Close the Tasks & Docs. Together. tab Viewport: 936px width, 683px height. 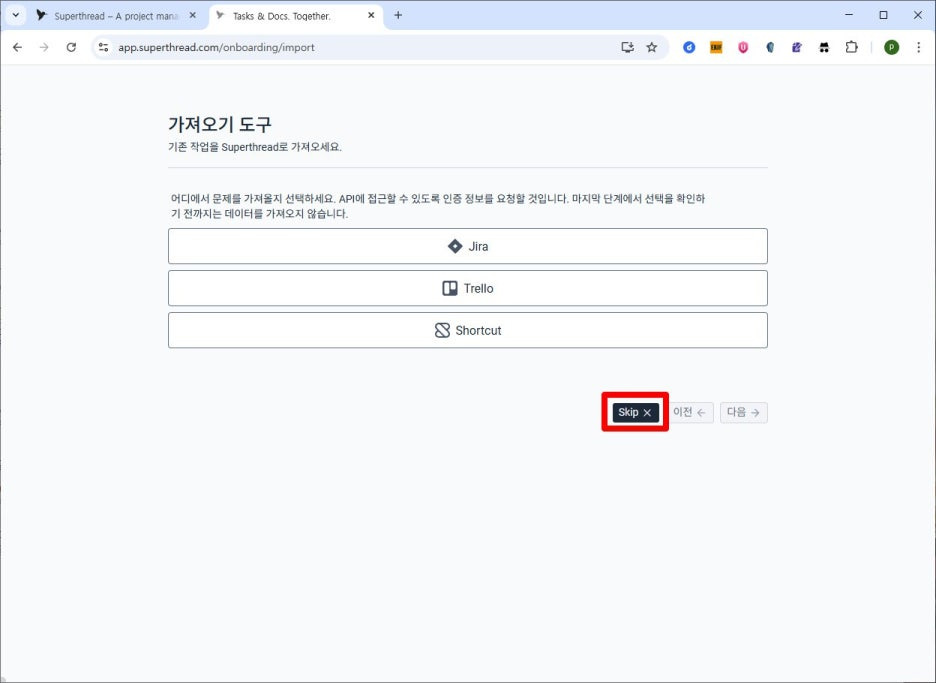pyautogui.click(x=371, y=16)
